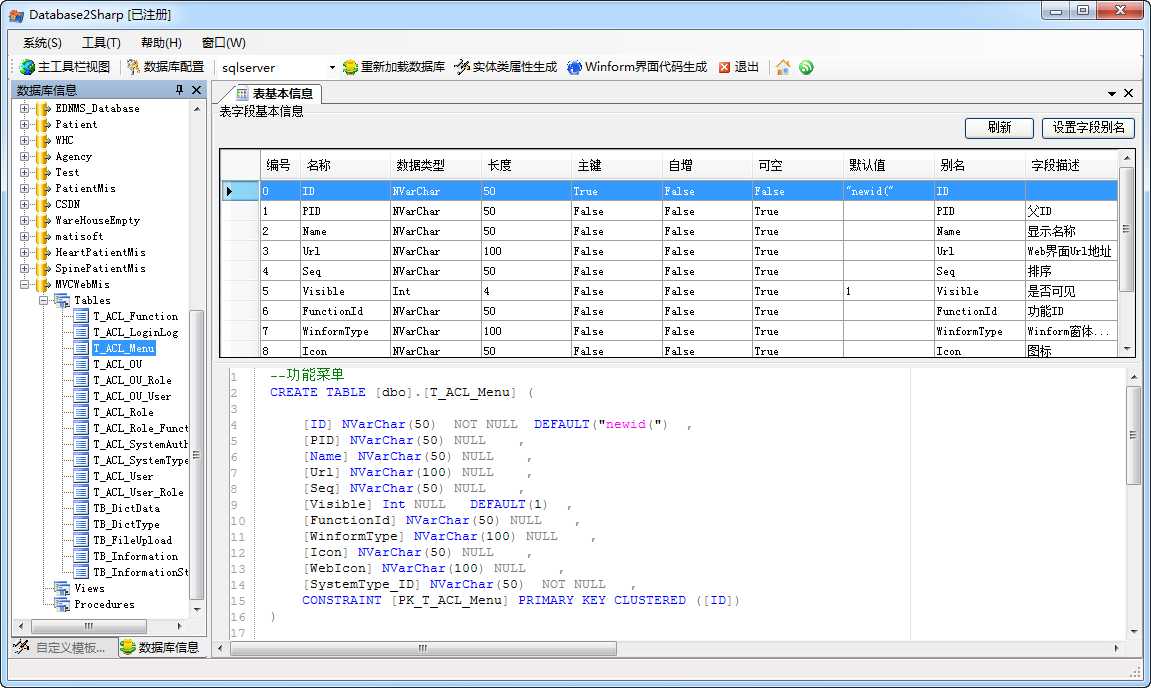Select the T_ACL_OU_Role table
Viewport: 1151px width, 688px height.
(x=132, y=380)
